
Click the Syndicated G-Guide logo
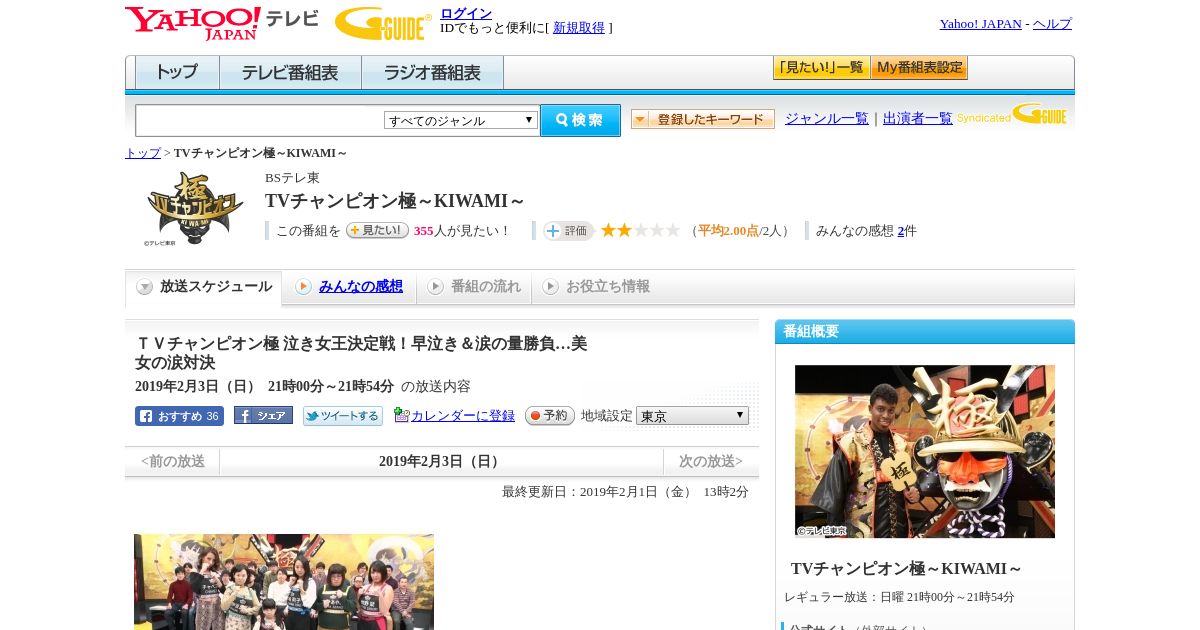coord(1011,115)
